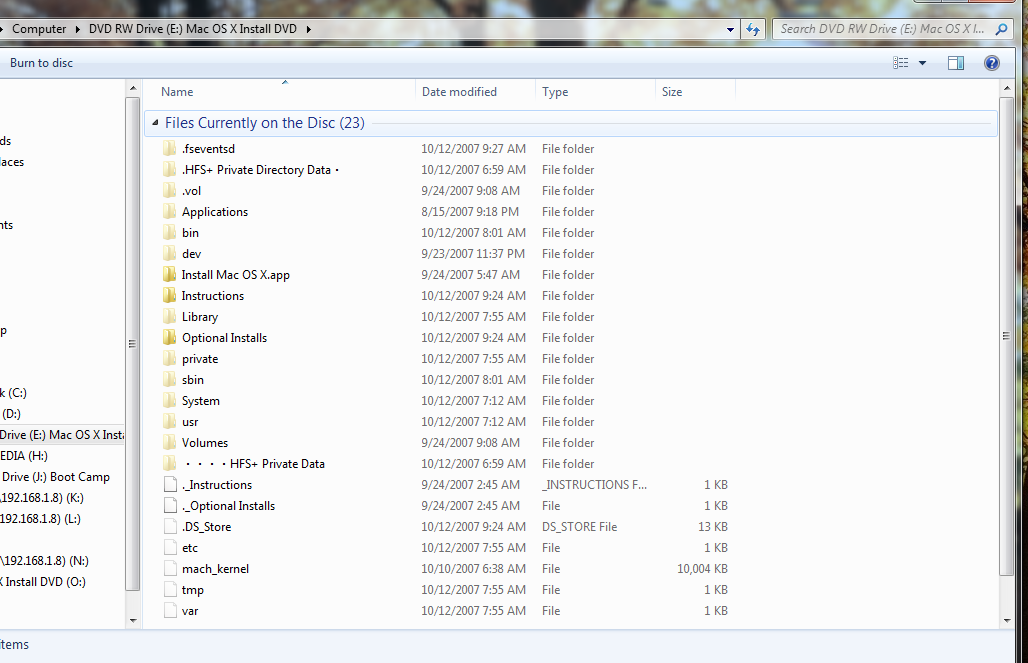Sort by the Size column header
This screenshot has height=663, width=1028.
tap(672, 92)
